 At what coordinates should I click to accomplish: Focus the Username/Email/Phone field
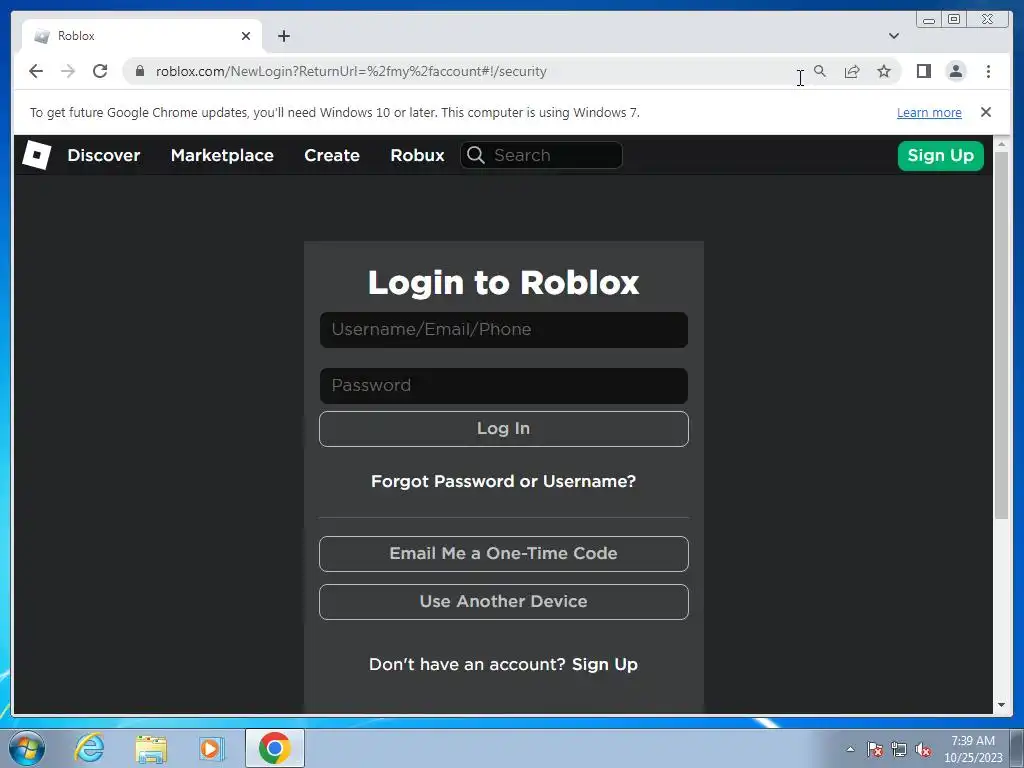(504, 330)
